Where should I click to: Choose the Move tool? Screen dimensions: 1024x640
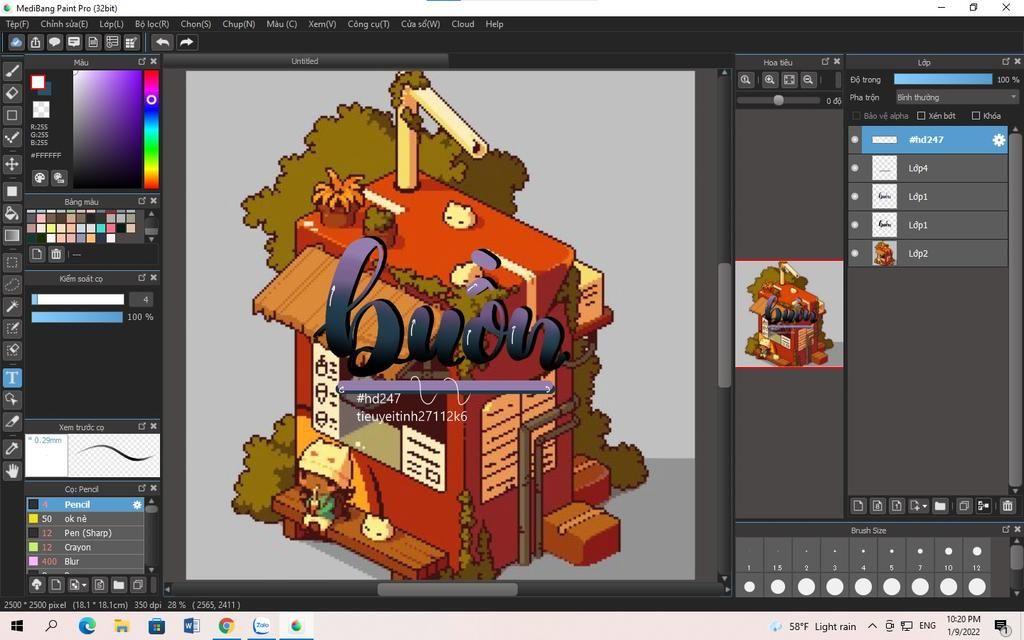12,164
